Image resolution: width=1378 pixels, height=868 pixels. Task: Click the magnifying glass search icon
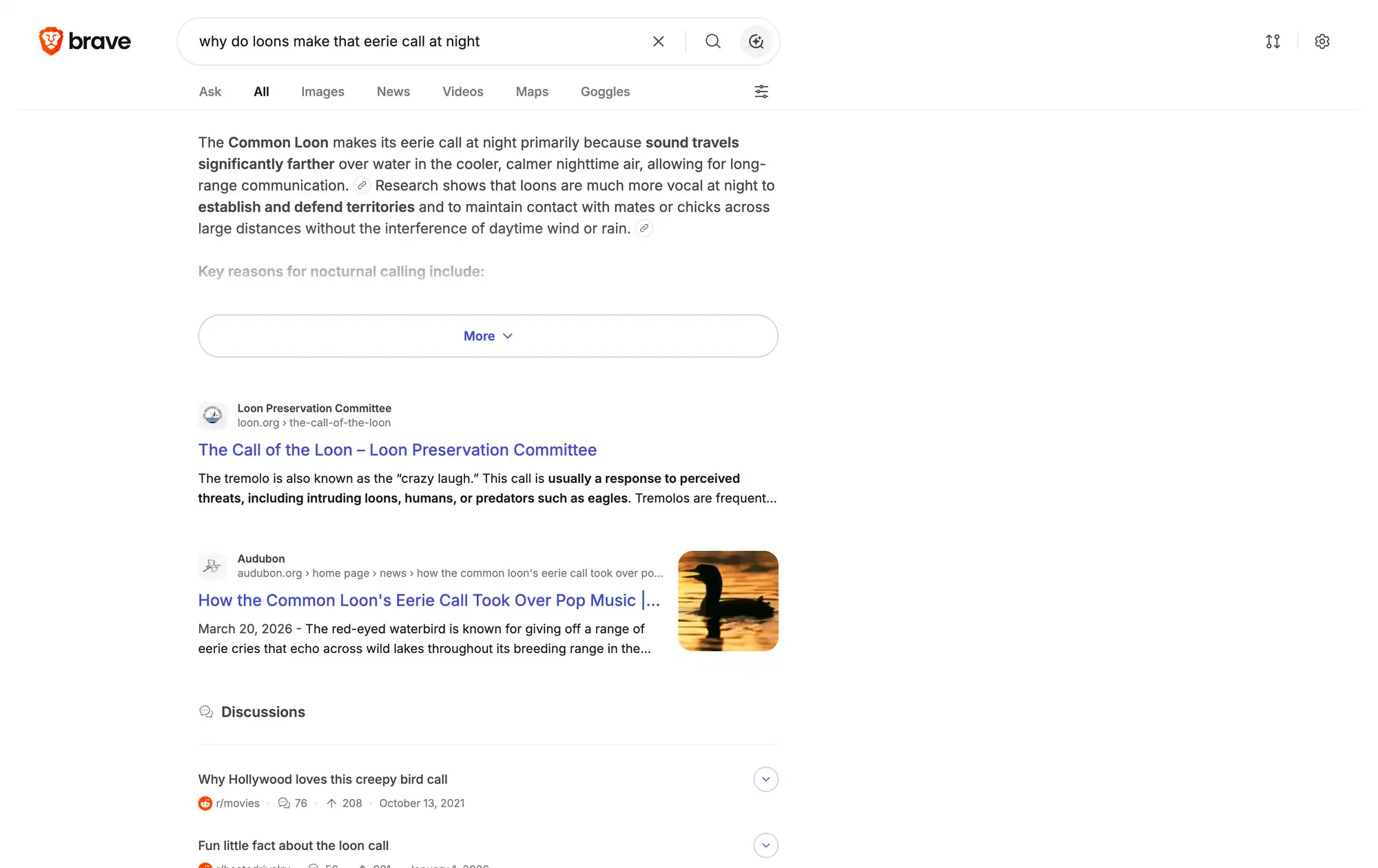tap(713, 41)
